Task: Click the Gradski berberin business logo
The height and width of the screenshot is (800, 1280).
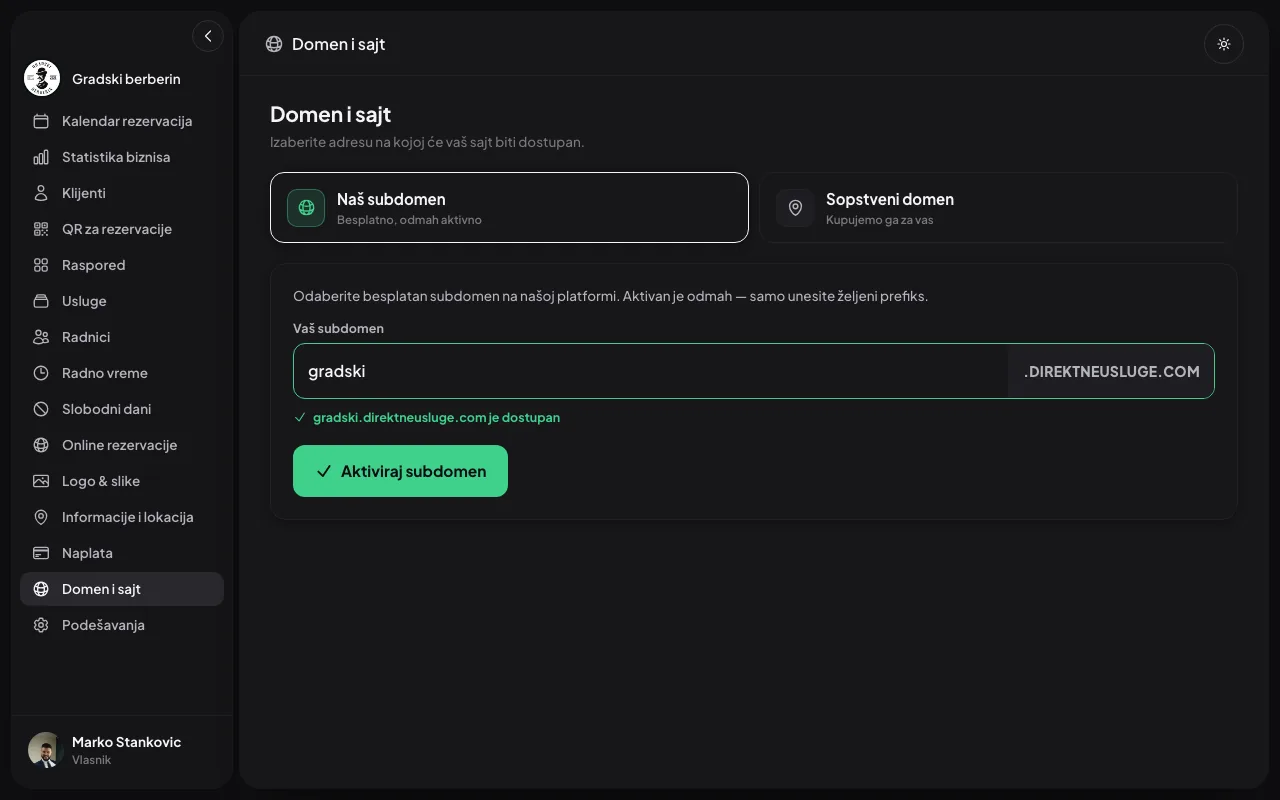Action: (x=42, y=78)
